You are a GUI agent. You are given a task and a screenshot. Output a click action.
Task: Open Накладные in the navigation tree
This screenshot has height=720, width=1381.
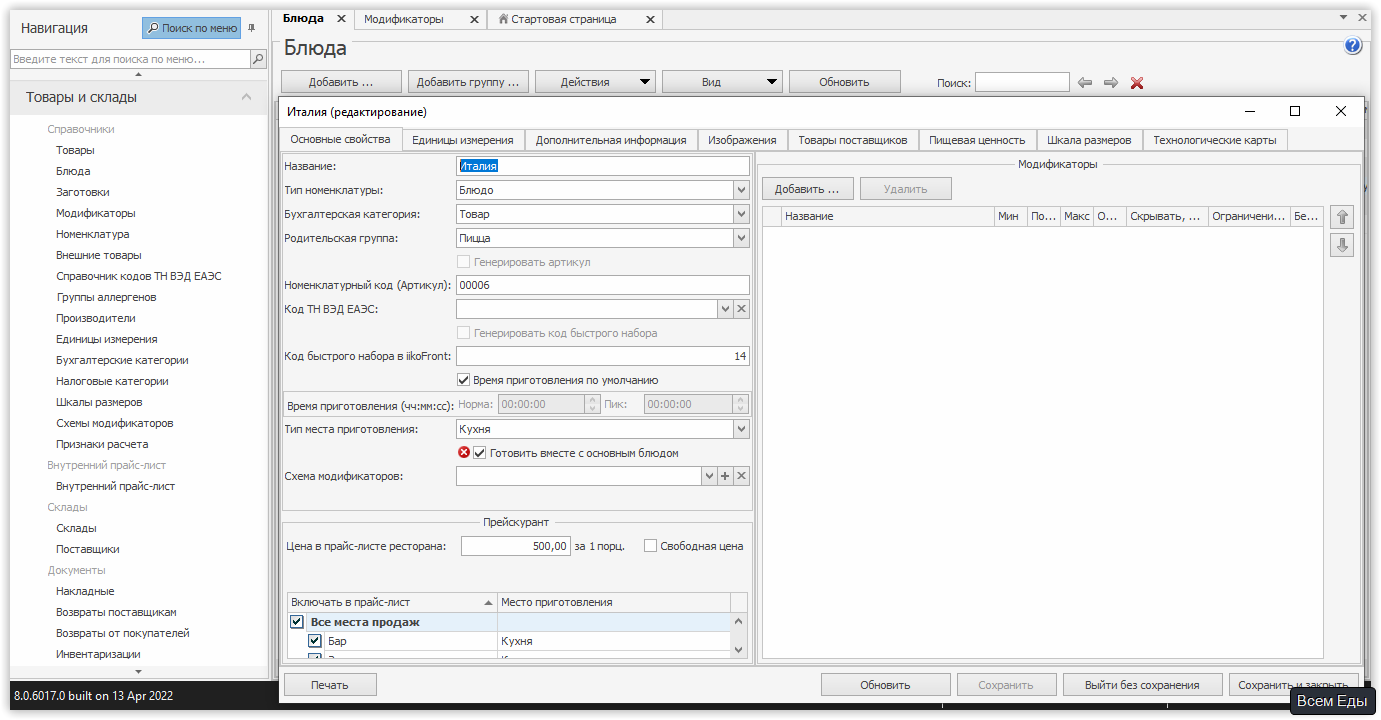pos(85,591)
